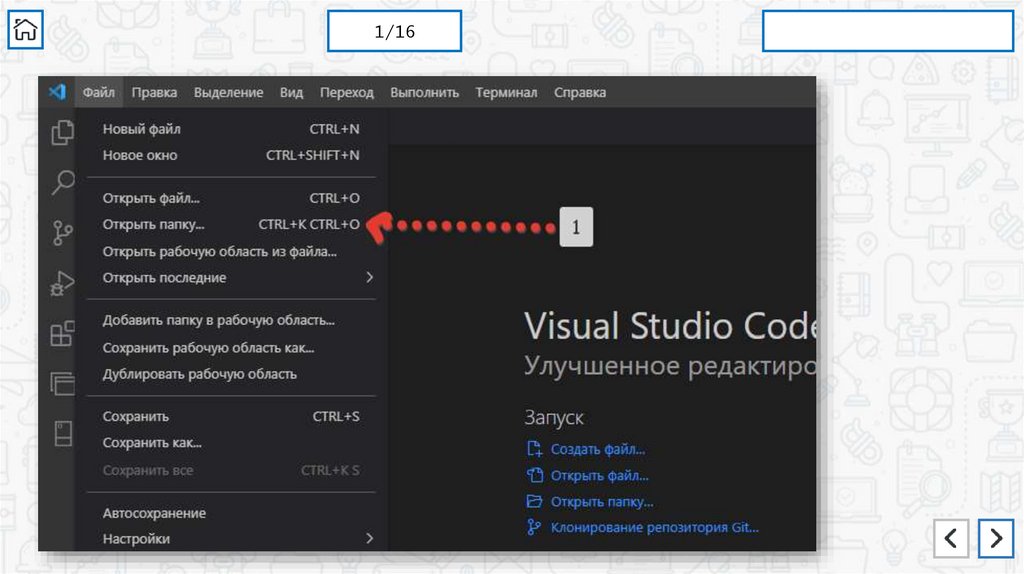The height and width of the screenshot is (574, 1024).
Task: Expand the Открыть последние submenu
Action: (231, 278)
